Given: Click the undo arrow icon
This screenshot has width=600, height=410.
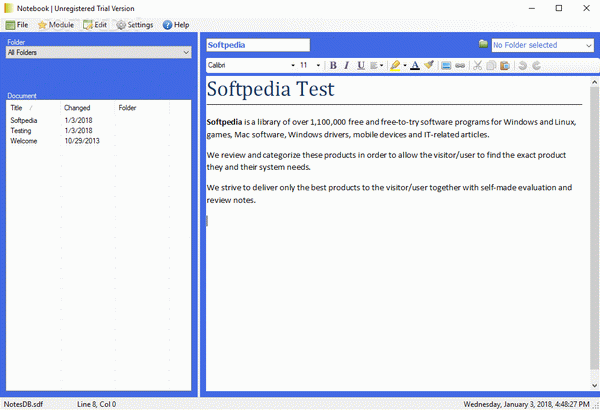Looking at the screenshot, I should 522,65.
